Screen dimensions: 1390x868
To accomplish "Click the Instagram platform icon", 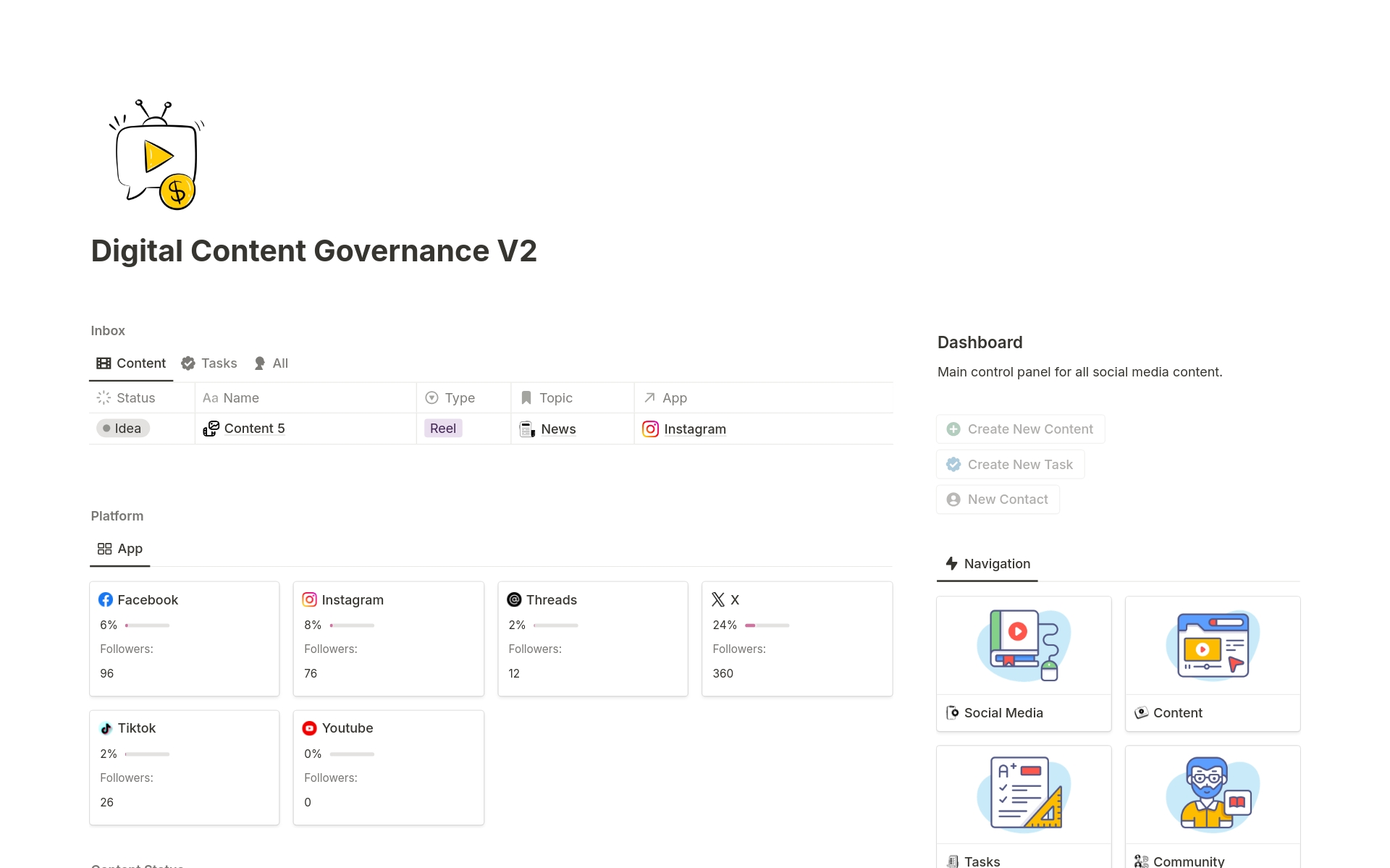I will (x=309, y=599).
